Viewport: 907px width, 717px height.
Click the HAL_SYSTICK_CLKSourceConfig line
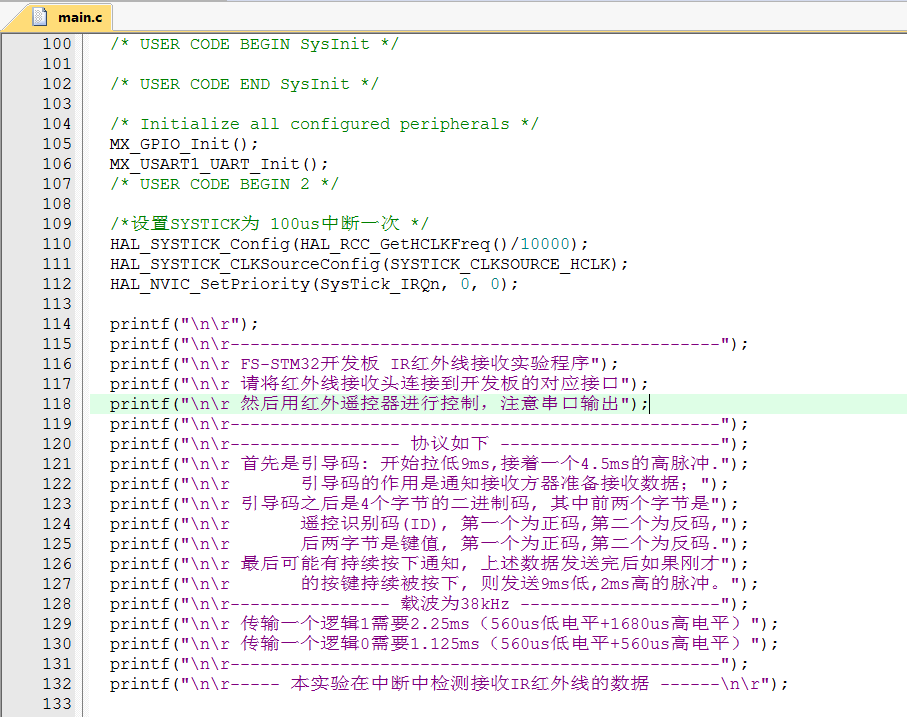(x=369, y=264)
